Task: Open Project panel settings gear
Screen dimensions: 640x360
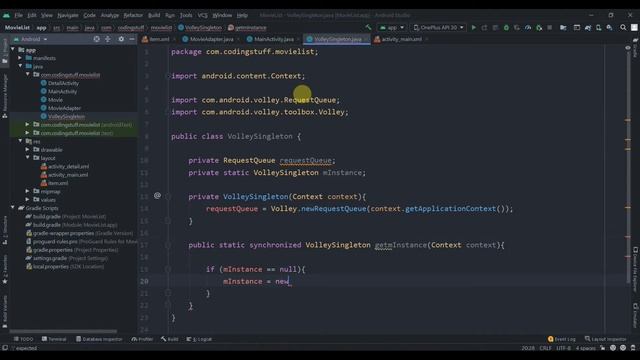Action: tap(121, 39)
